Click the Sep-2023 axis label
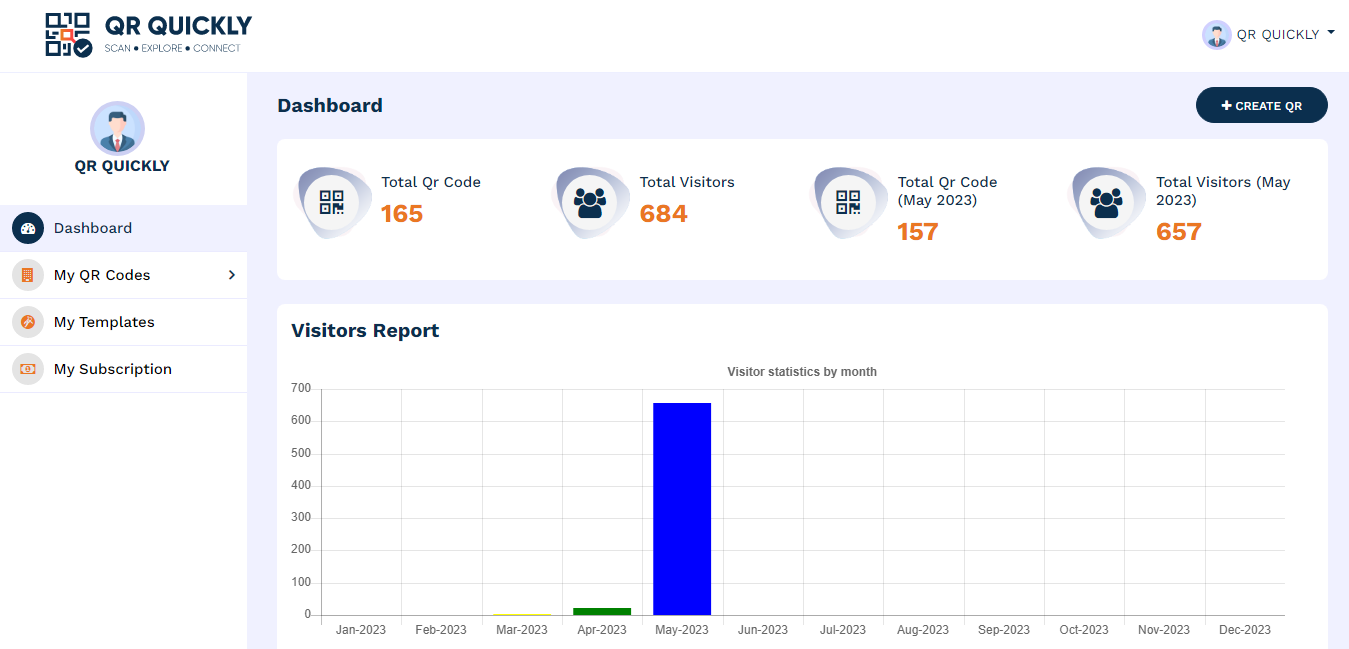The width and height of the screenshot is (1349, 649). pyautogui.click(x=1004, y=630)
